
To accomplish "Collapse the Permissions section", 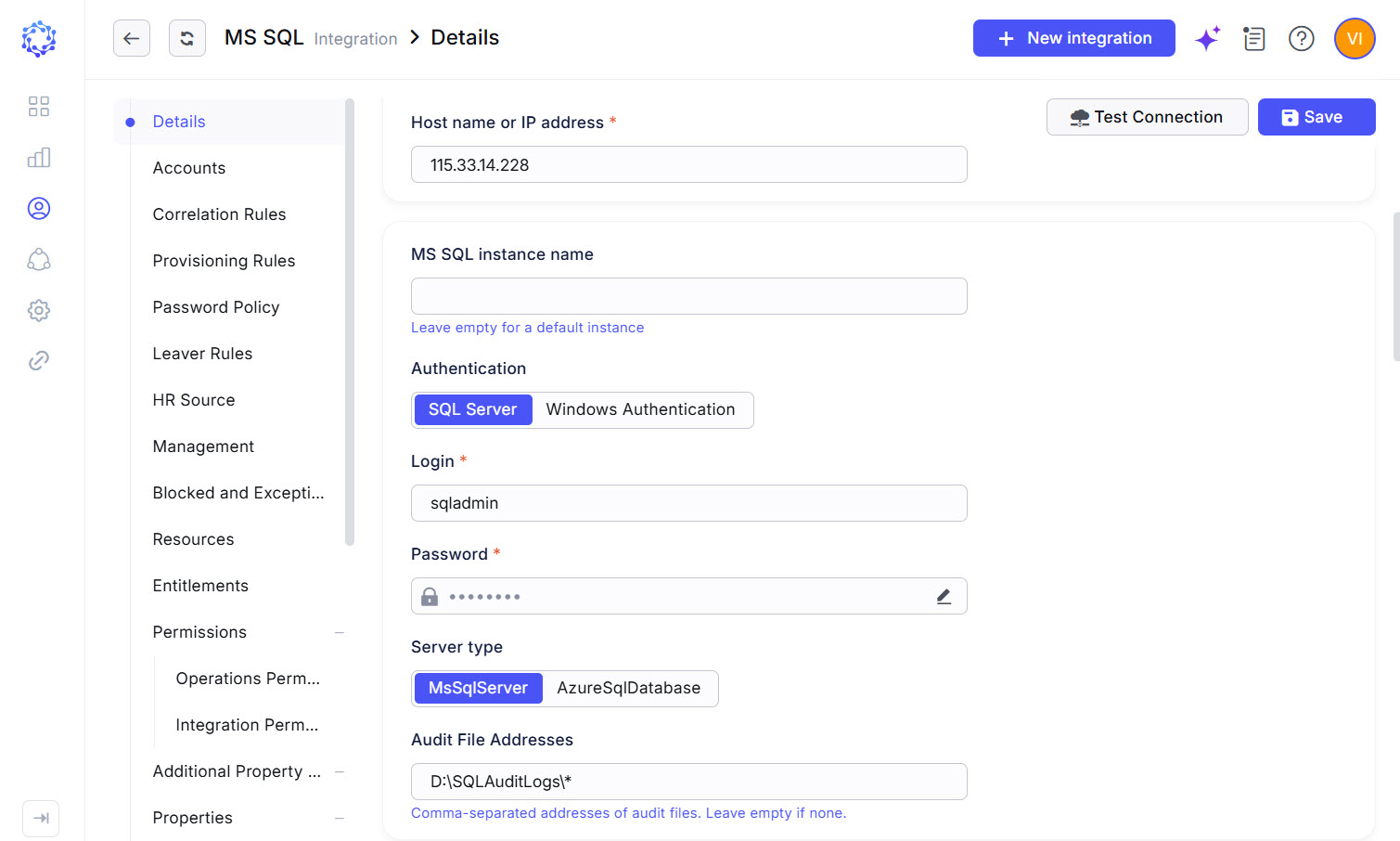I will tap(340, 632).
